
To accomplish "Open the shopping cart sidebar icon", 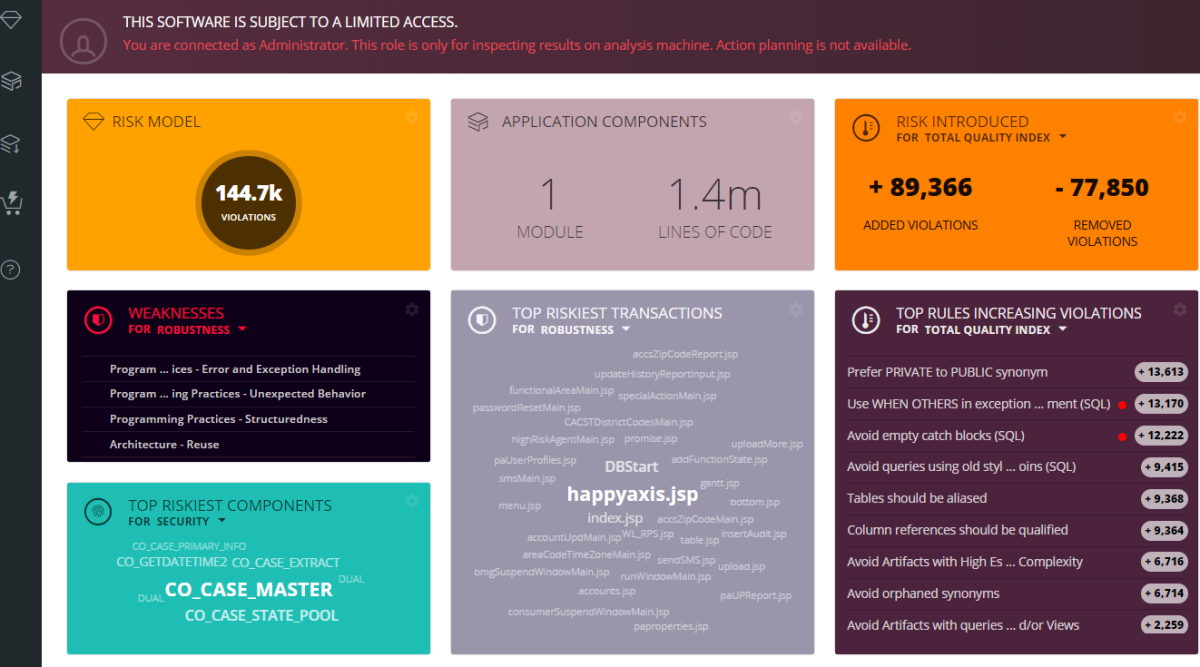I will tap(11, 202).
